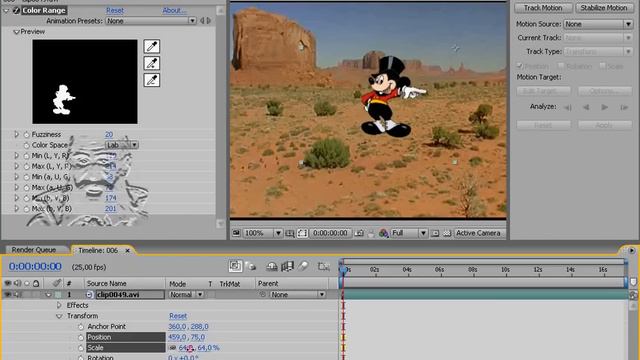Open the resolution Full dropdown
This screenshot has height=360, width=640.
pyautogui.click(x=408, y=233)
